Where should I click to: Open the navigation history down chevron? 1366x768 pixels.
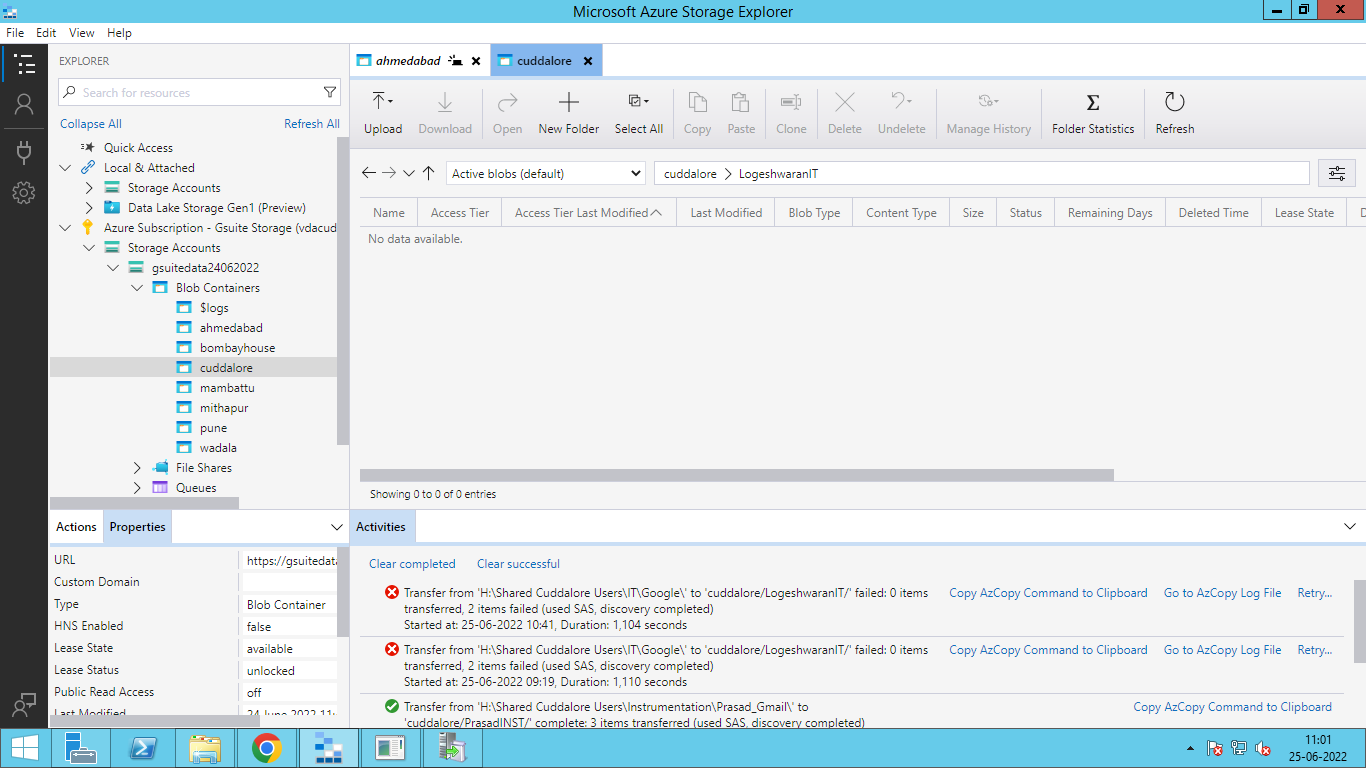(x=409, y=173)
